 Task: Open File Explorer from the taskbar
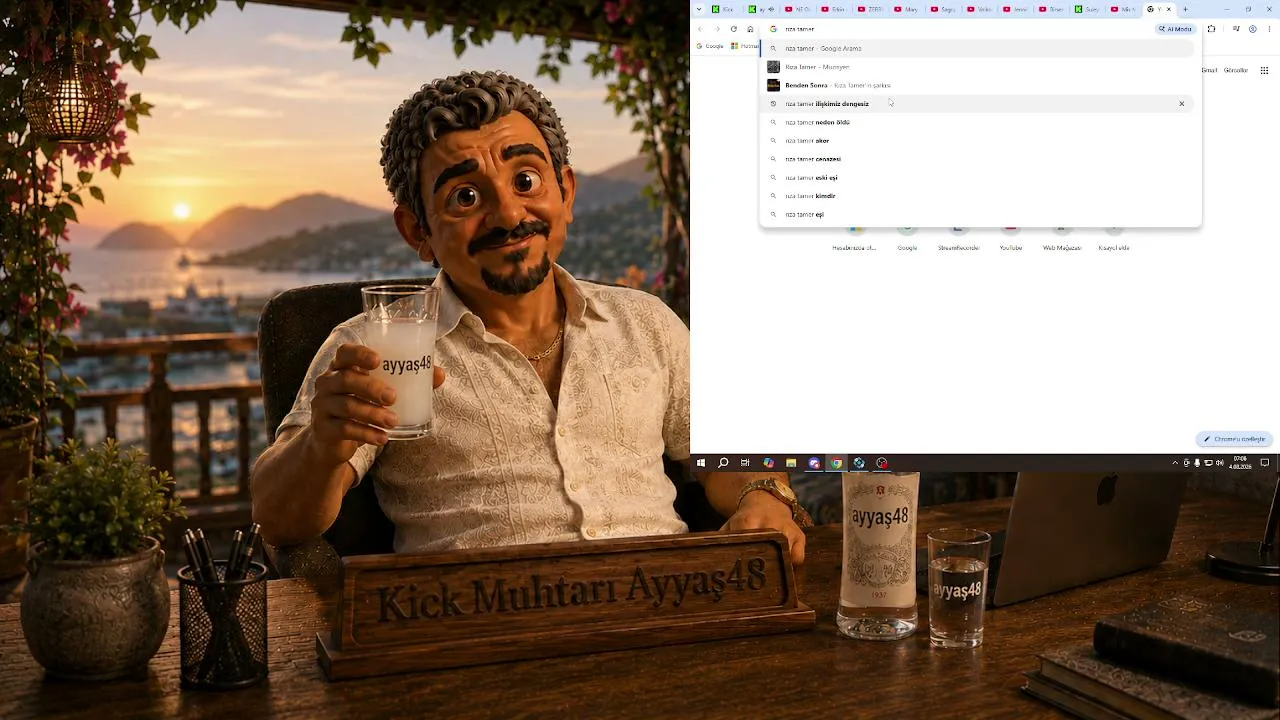coord(791,463)
